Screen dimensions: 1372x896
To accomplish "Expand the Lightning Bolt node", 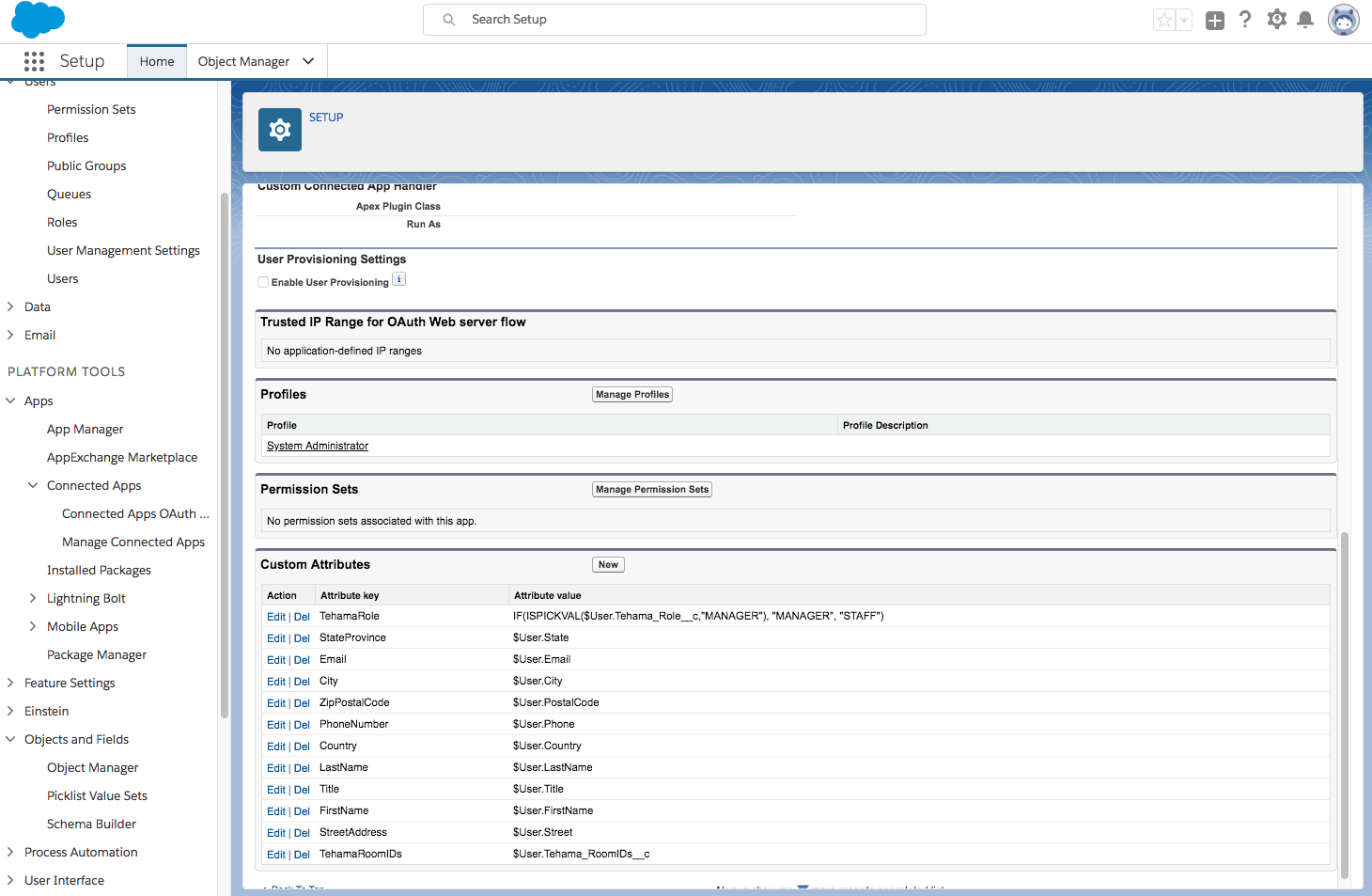I will tap(33, 598).
